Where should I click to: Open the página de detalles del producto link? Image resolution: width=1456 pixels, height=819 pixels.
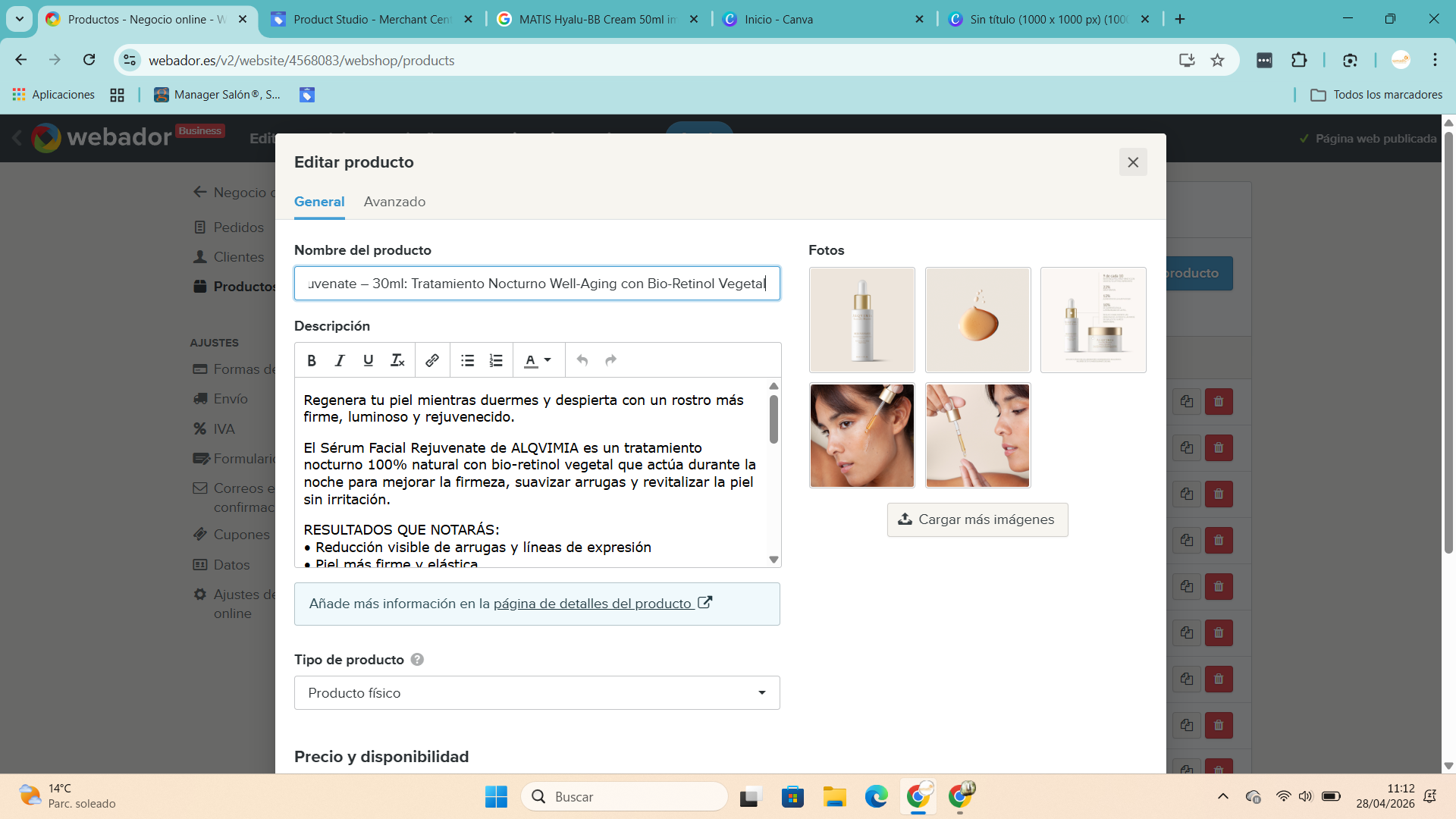pos(592,604)
